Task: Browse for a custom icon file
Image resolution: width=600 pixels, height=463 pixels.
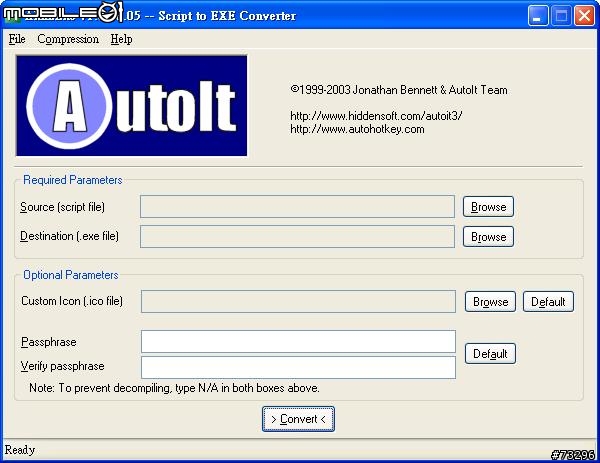Action: point(490,302)
